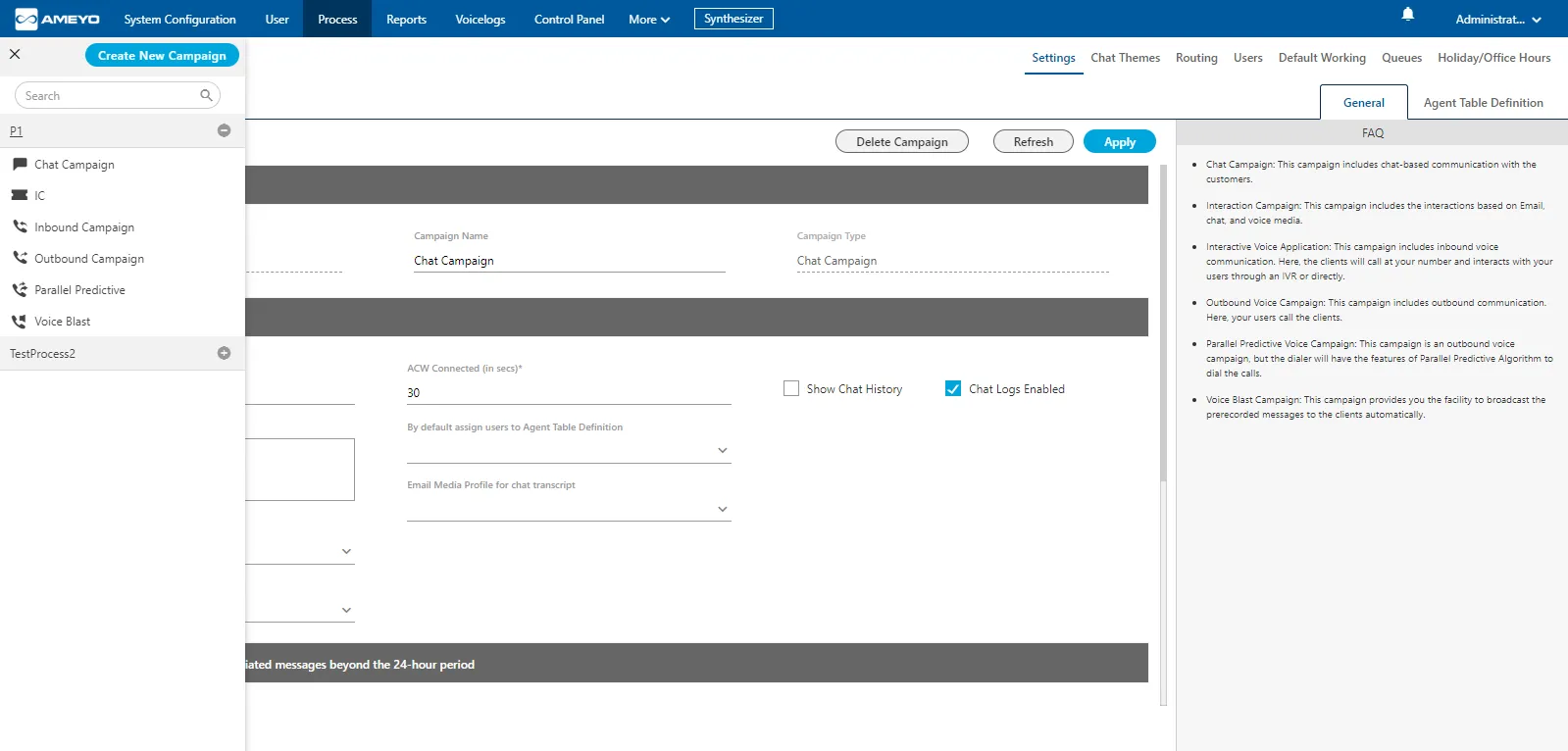Select Inbound Campaign in the list

(84, 226)
